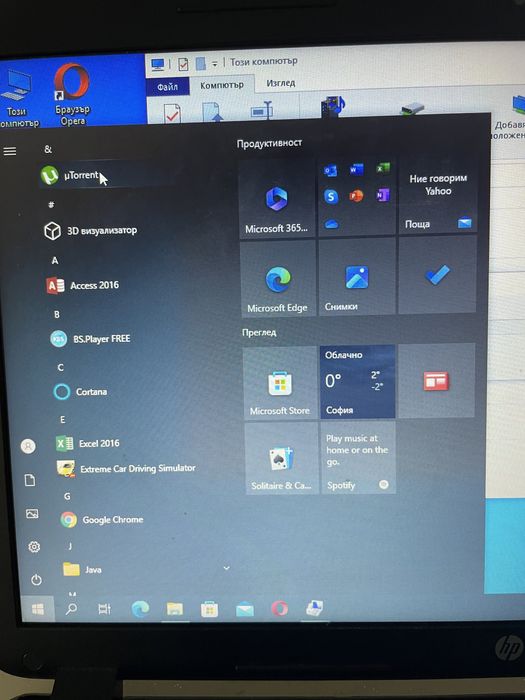Open Edge from the taskbar
The width and height of the screenshot is (525, 700).
[x=140, y=609]
